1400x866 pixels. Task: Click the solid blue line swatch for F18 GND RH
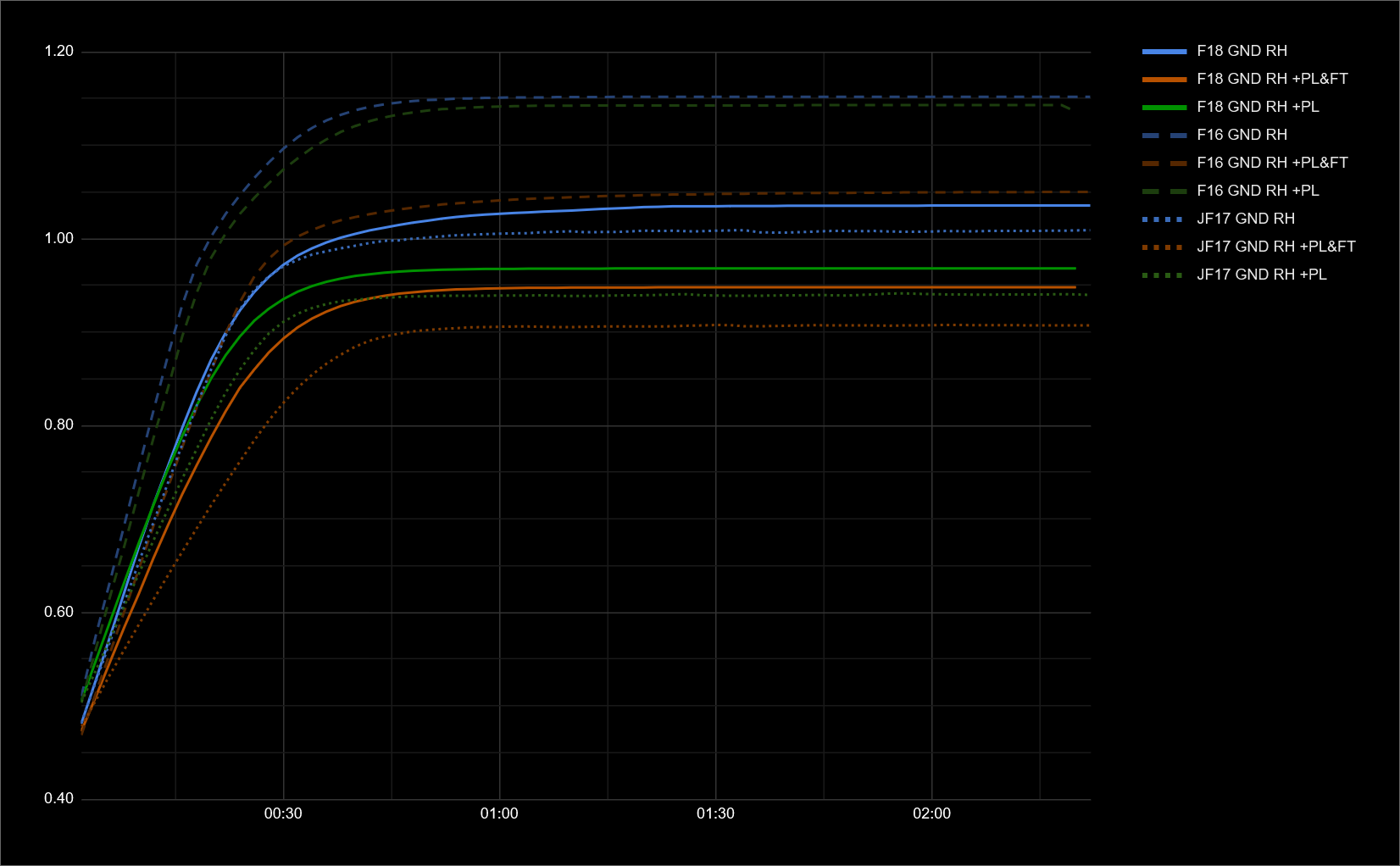click(1164, 52)
